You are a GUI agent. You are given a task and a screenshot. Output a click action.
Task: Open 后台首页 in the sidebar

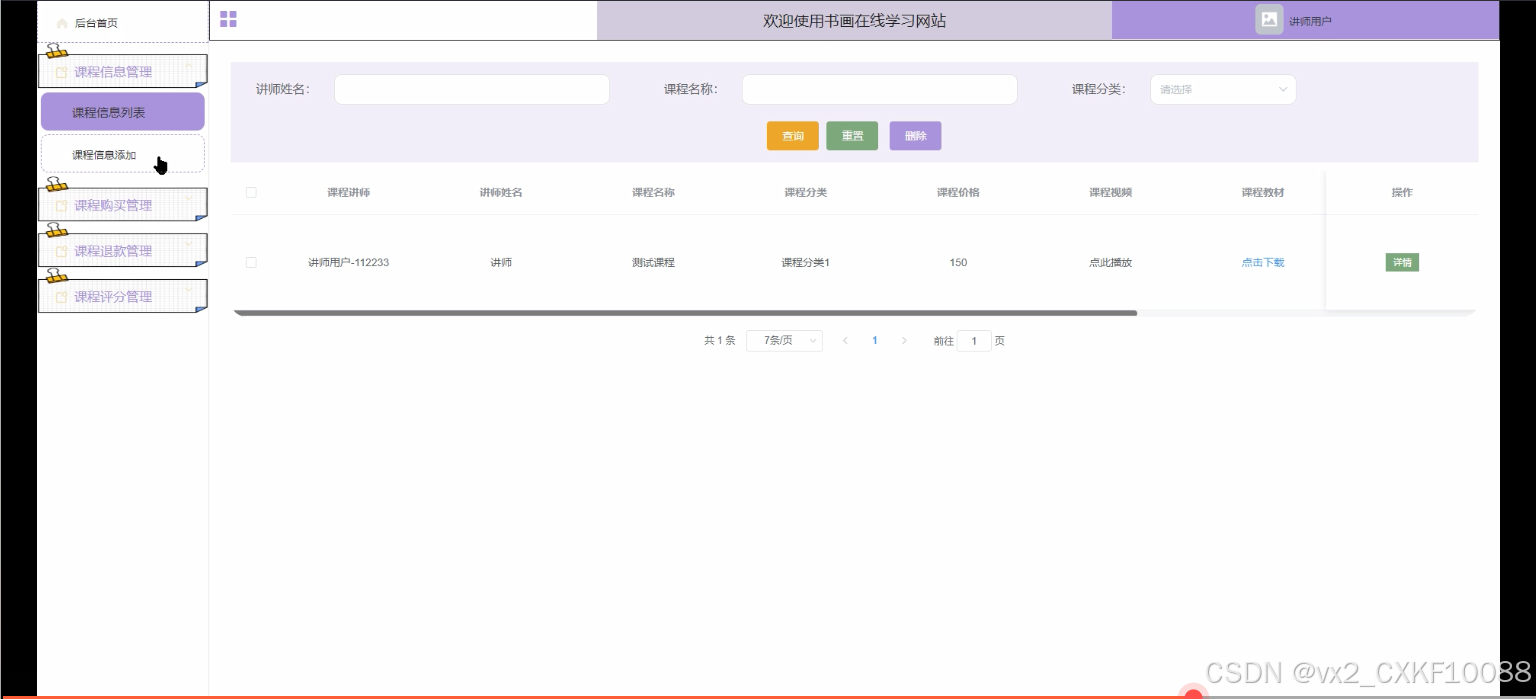click(x=123, y=23)
